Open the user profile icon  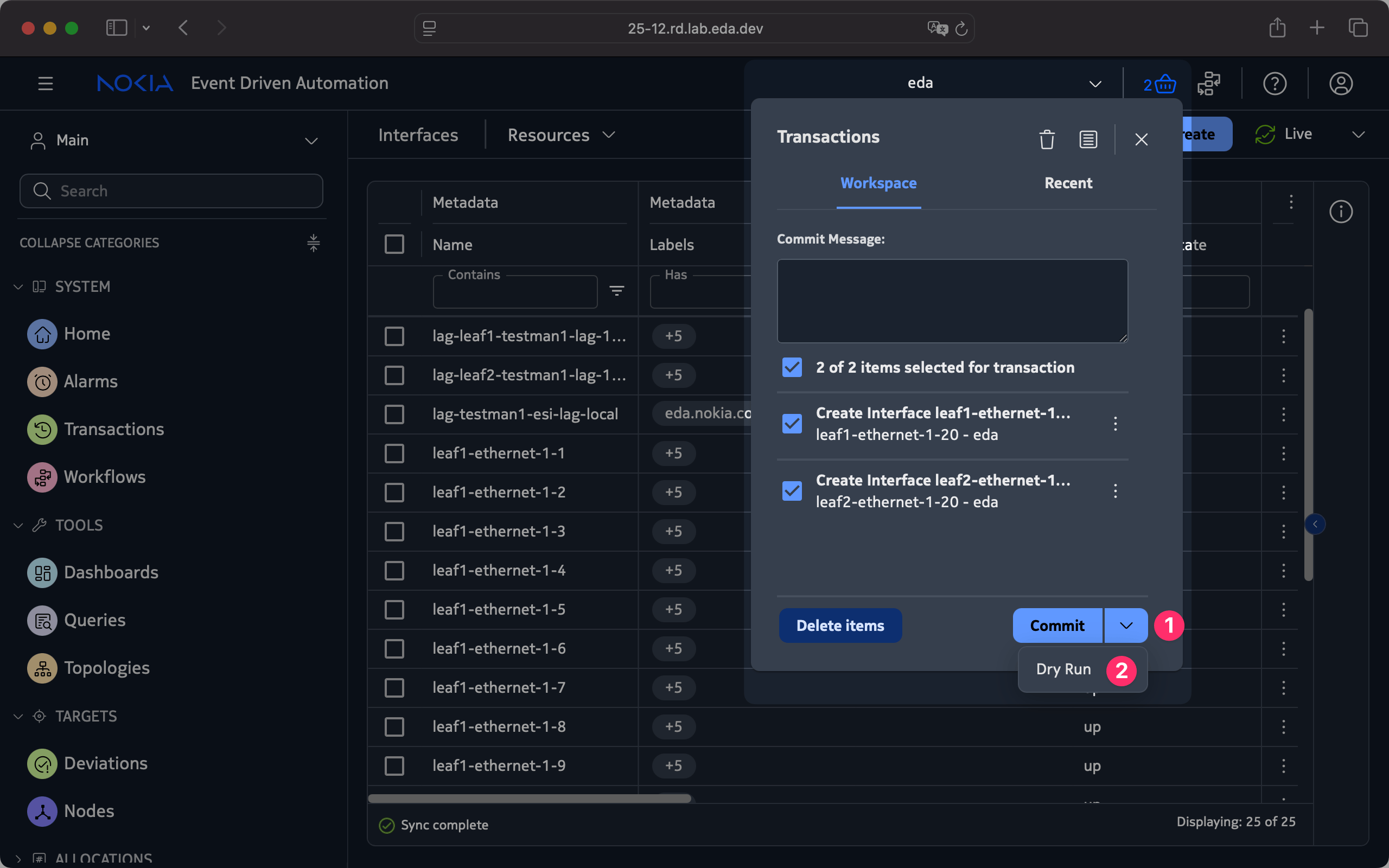click(x=1340, y=84)
